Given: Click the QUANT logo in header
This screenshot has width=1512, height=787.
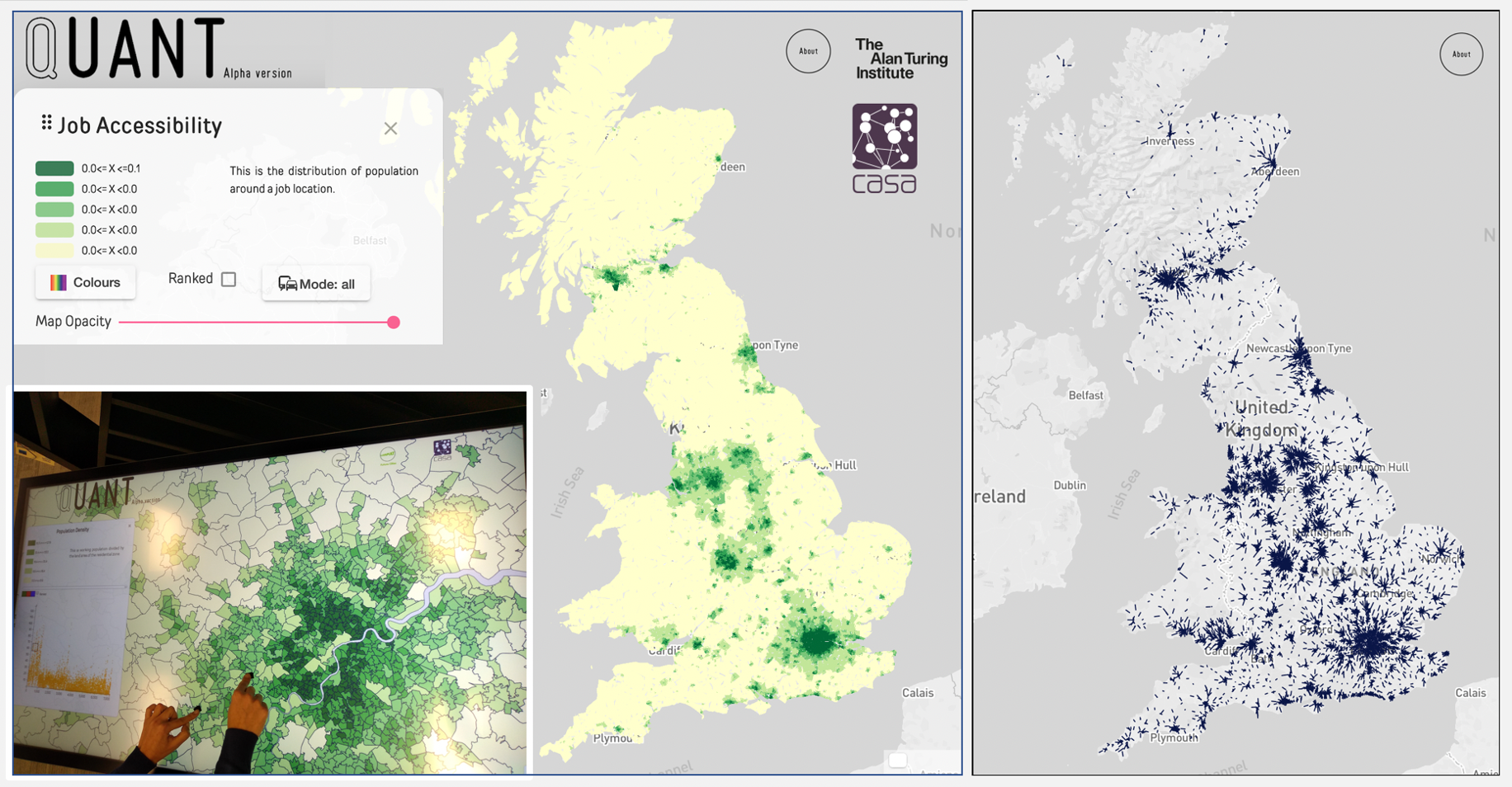Looking at the screenshot, I should [x=125, y=49].
